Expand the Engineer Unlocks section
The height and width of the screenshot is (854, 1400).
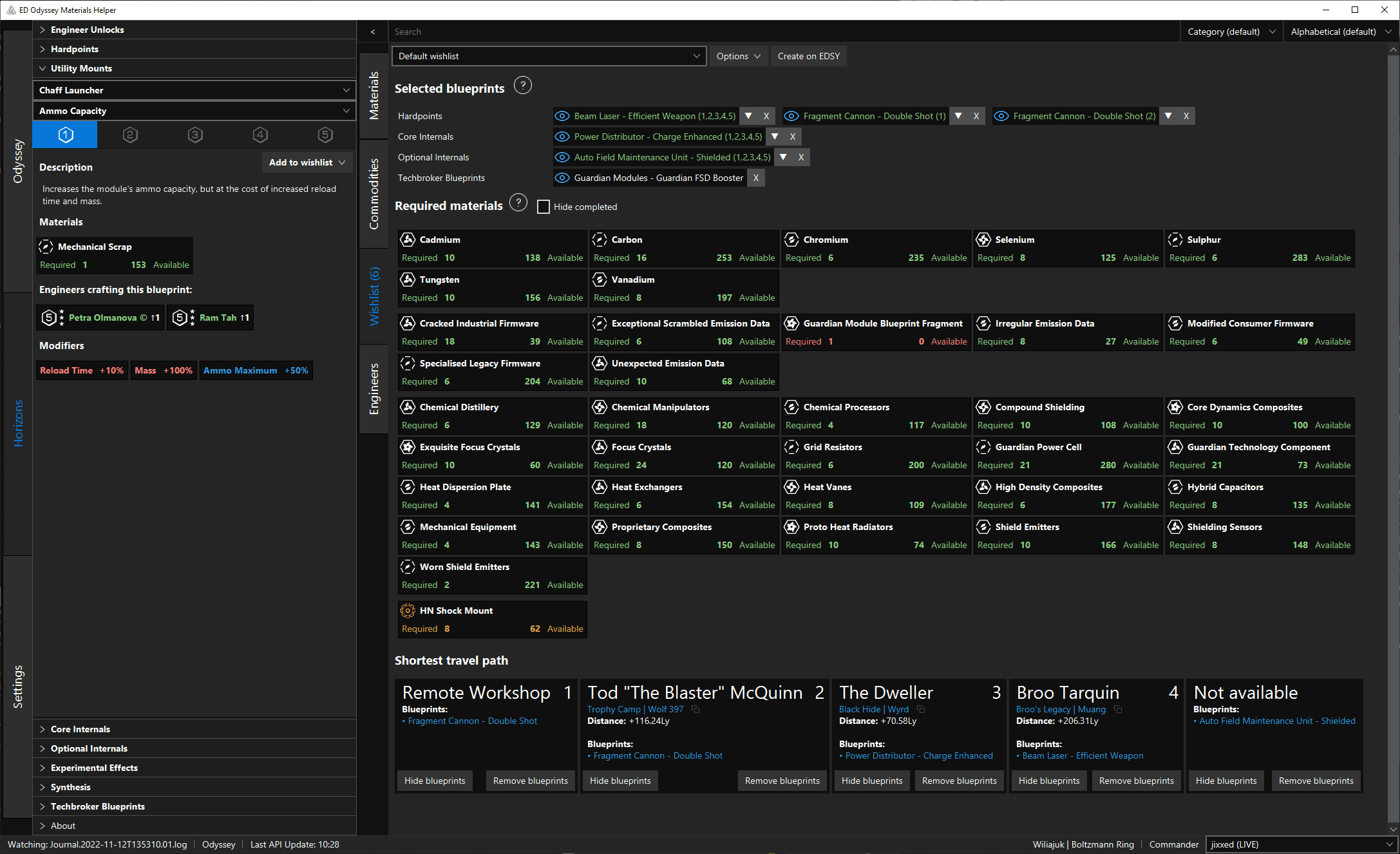pos(87,30)
